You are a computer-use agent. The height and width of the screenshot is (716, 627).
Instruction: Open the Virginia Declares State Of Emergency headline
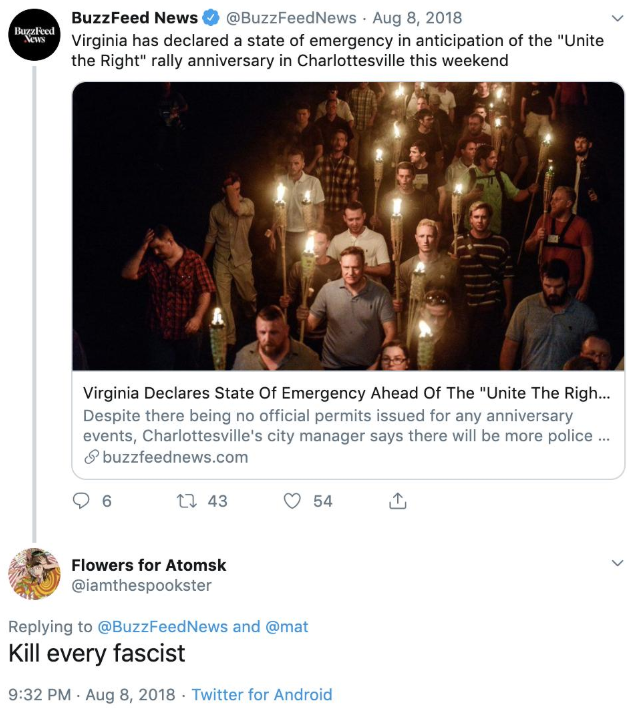coord(346,393)
